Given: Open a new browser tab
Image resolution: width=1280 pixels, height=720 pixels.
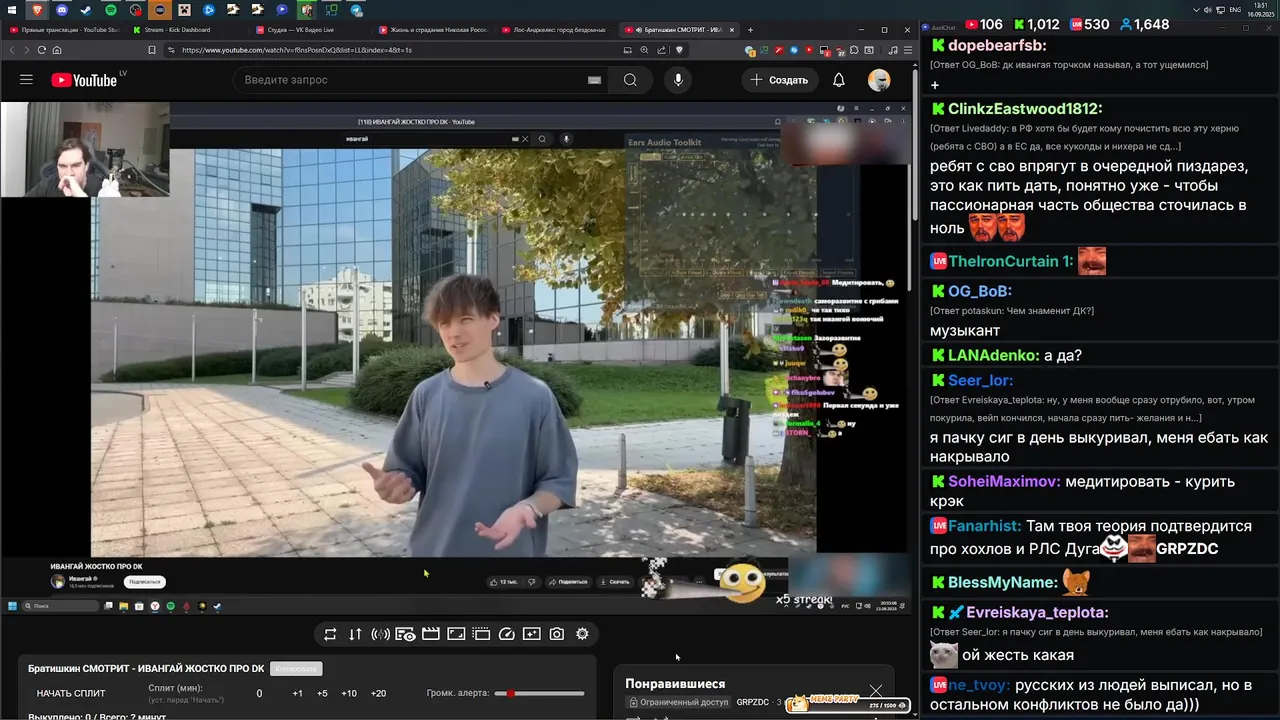Looking at the screenshot, I should coord(750,30).
